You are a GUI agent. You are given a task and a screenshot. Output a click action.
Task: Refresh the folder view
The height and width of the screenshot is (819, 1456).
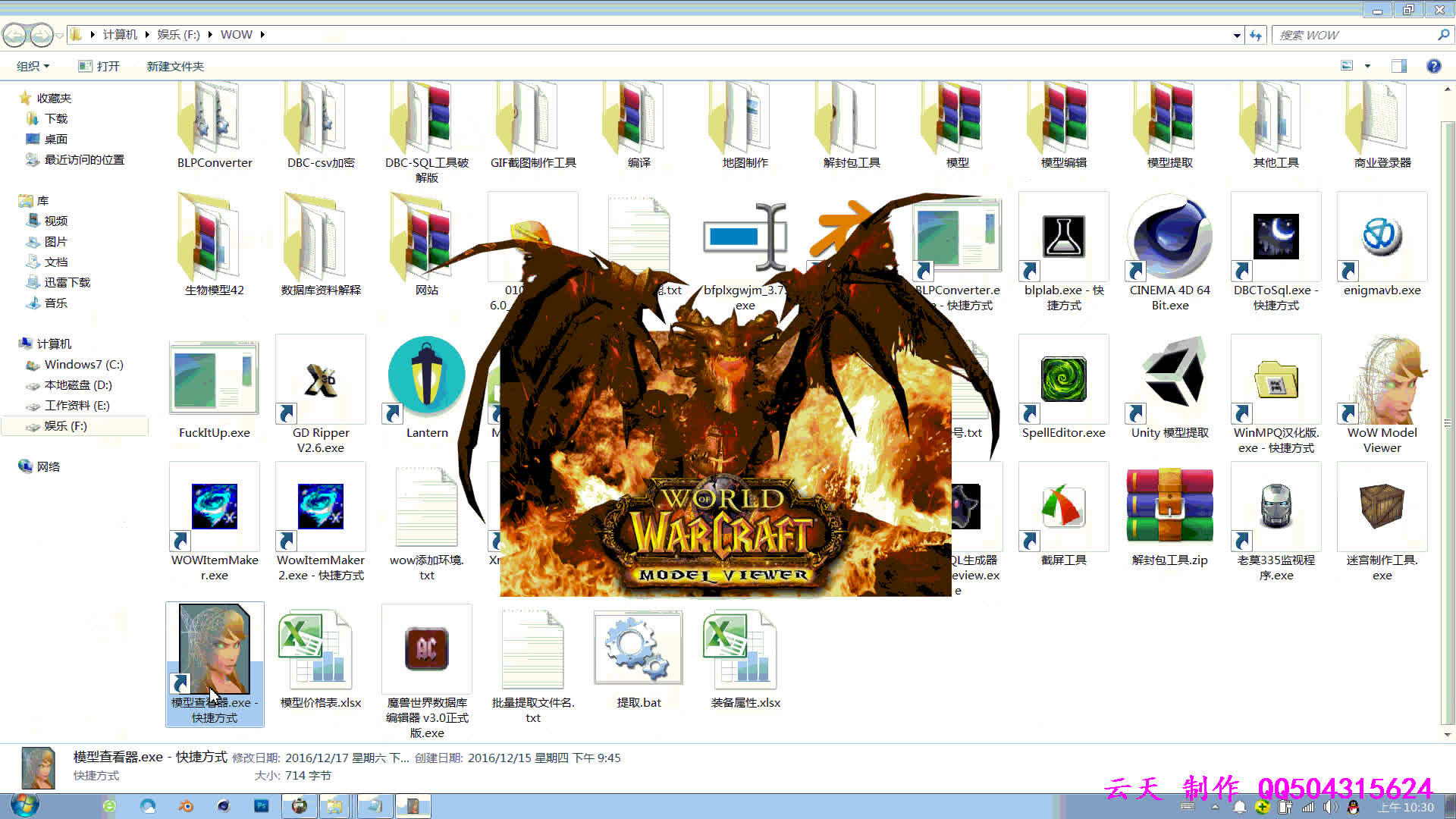pyautogui.click(x=1257, y=36)
